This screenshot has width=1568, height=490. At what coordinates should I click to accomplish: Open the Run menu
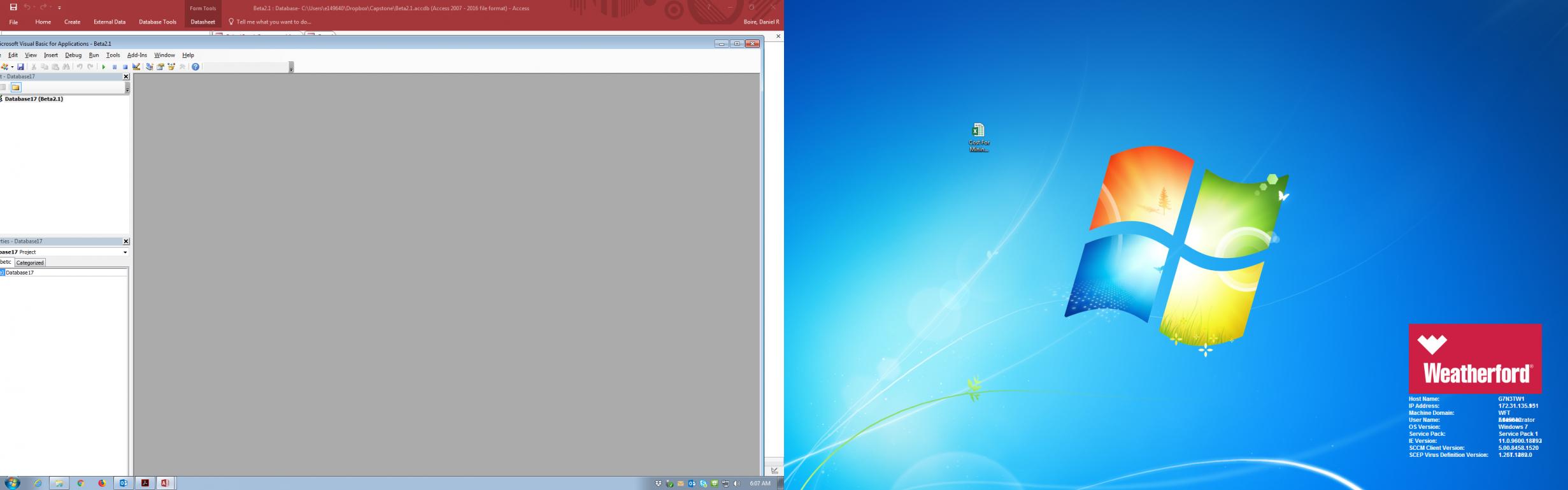point(94,55)
